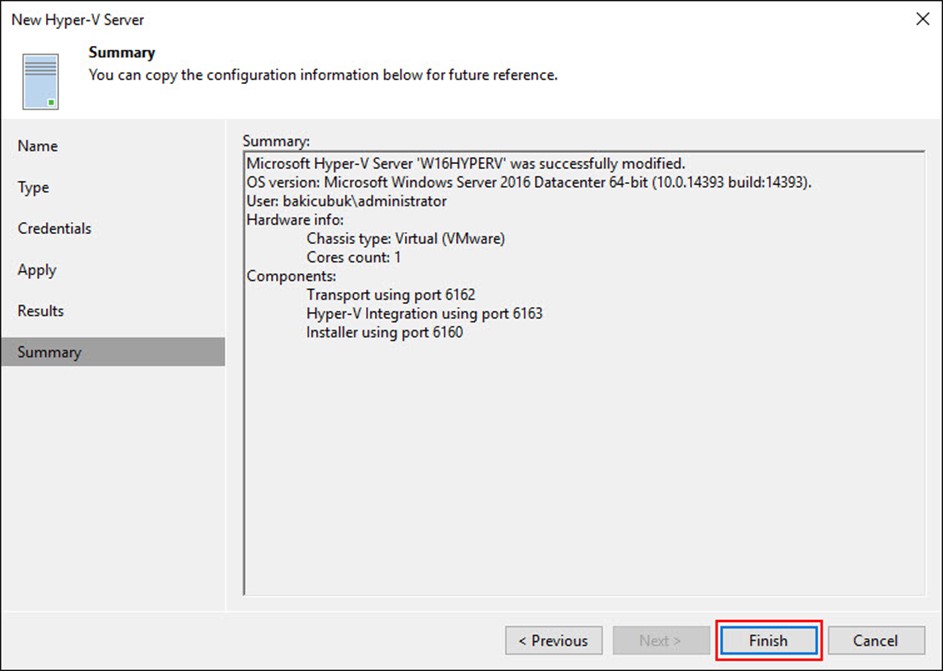Click the Hyper-V Integration using port 6163 line
The width and height of the screenshot is (943, 671).
[x=425, y=313]
